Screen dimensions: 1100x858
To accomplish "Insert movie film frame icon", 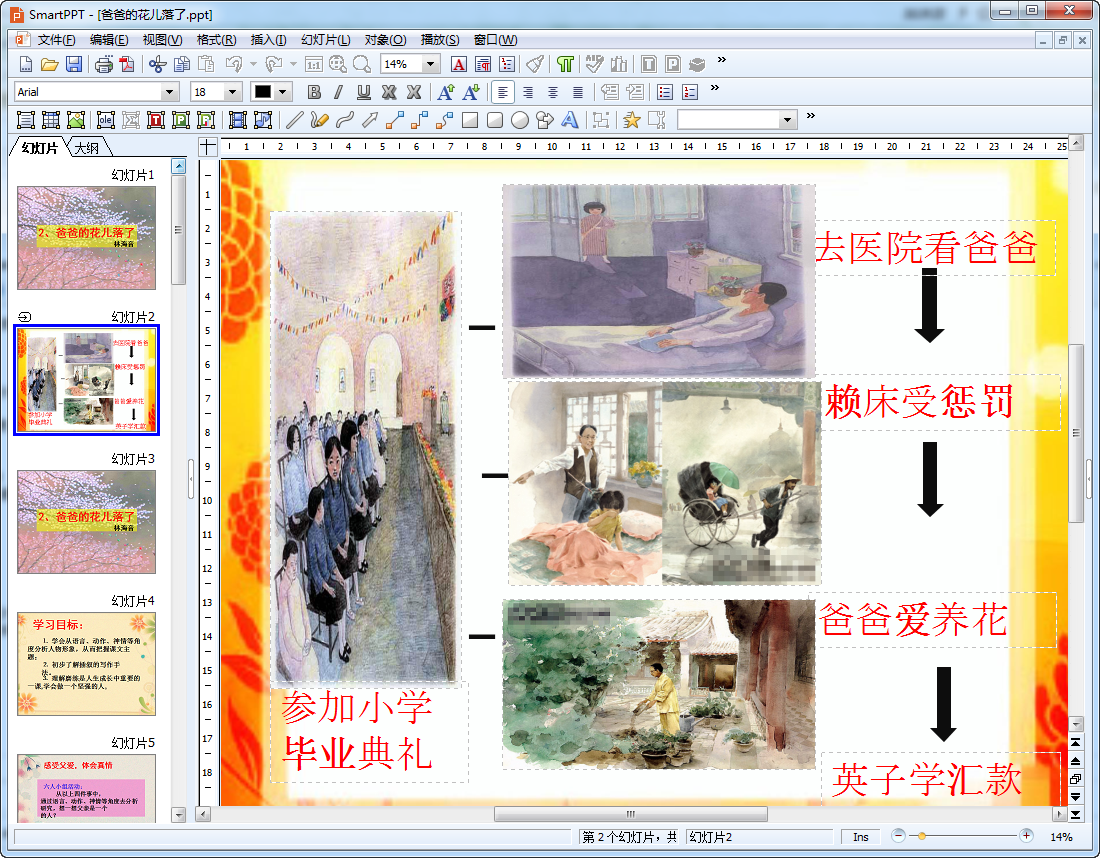I will point(238,120).
